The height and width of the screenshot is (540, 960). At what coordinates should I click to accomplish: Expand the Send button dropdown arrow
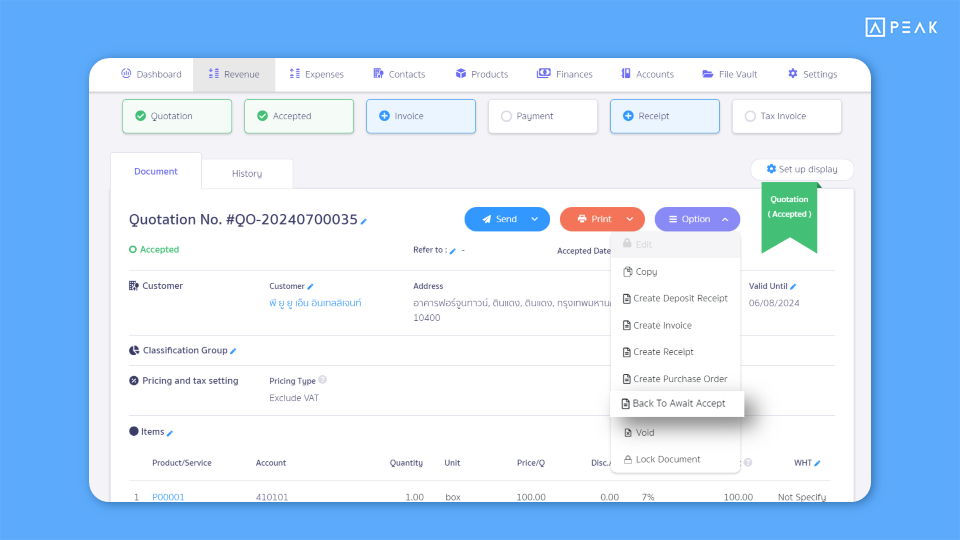tap(534, 219)
